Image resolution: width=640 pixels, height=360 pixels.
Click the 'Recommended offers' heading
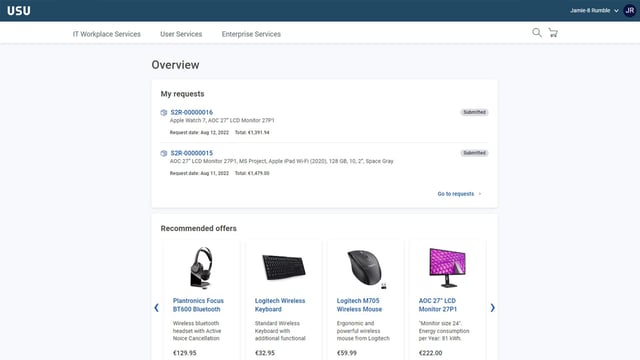coord(198,229)
